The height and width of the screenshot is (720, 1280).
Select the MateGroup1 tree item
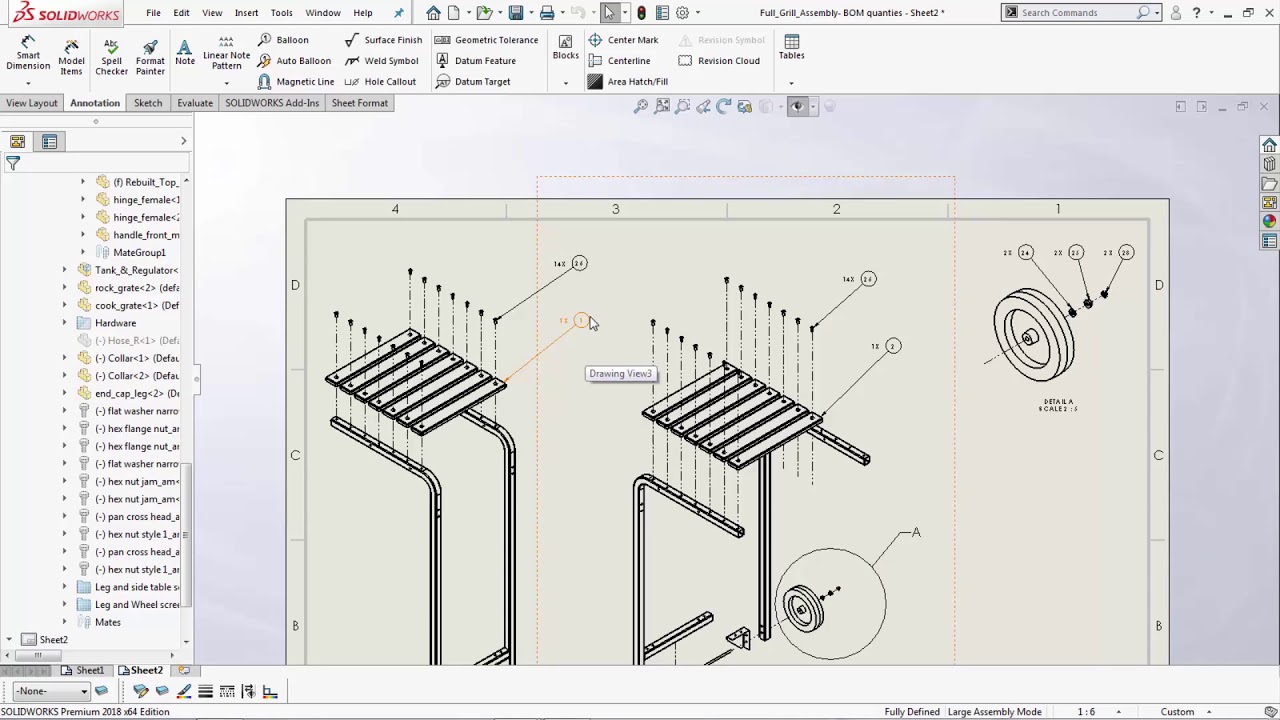point(139,253)
